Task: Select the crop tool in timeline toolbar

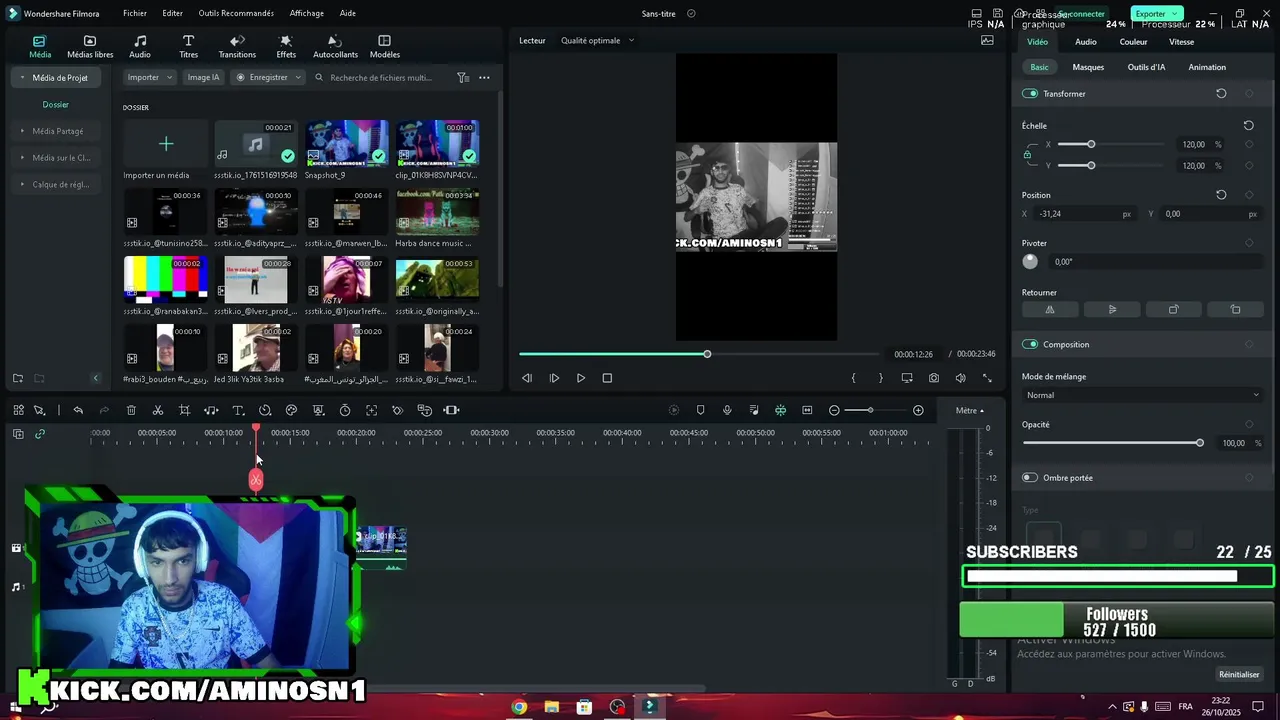Action: pyautogui.click(x=184, y=410)
